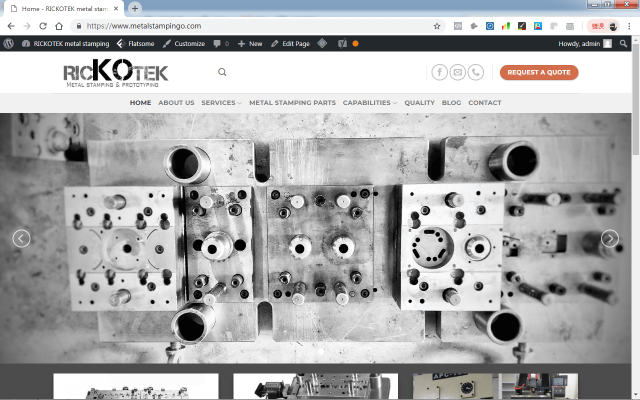Expand the CAPABILITIES dropdown menu
This screenshot has width=640, height=400.
pyautogui.click(x=370, y=102)
